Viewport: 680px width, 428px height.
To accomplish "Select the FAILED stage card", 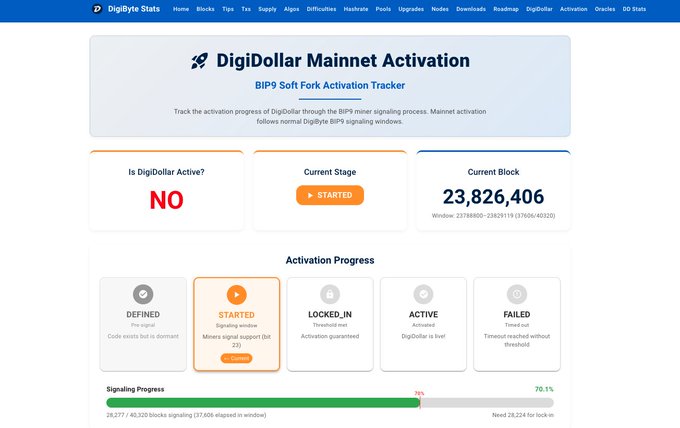I will point(517,324).
